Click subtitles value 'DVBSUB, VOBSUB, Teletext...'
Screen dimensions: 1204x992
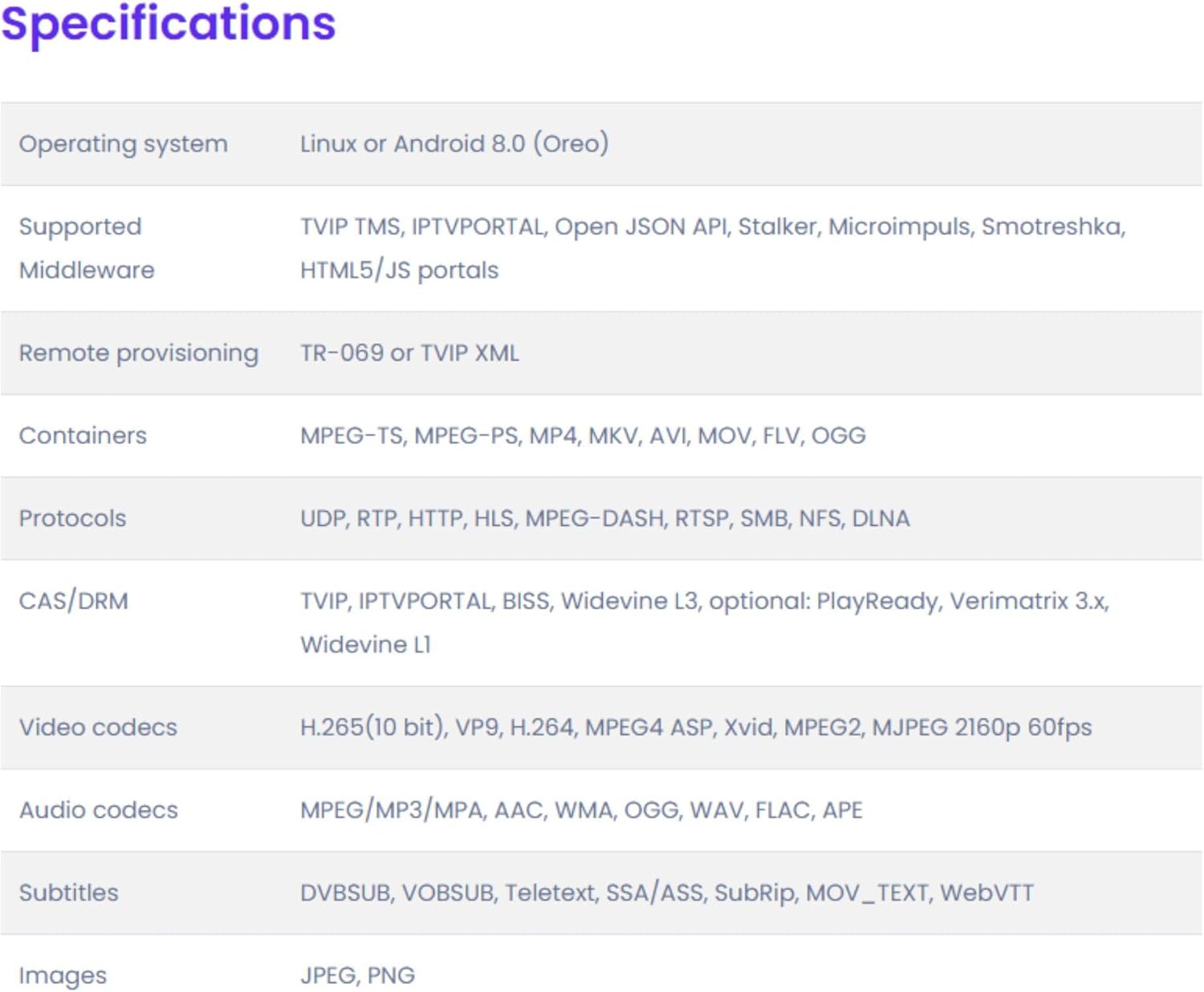666,892
